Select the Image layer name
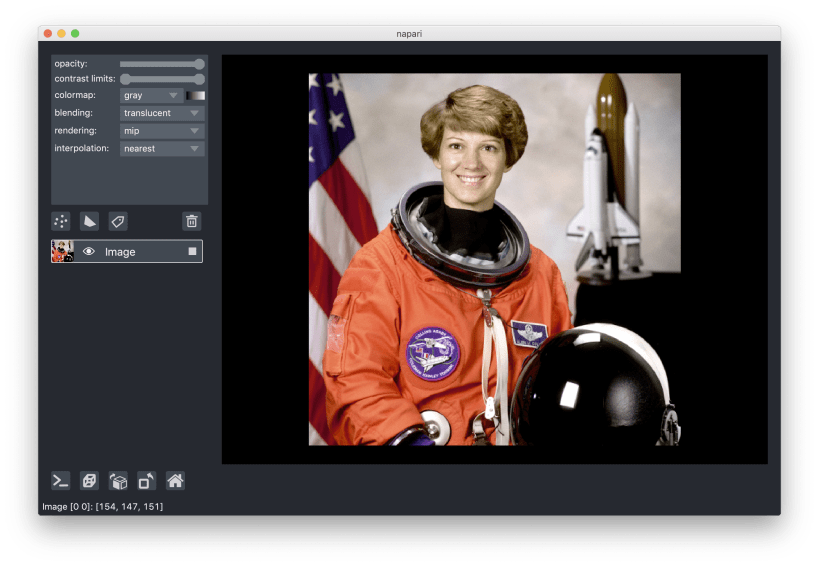The height and width of the screenshot is (566, 819). tap(120, 252)
